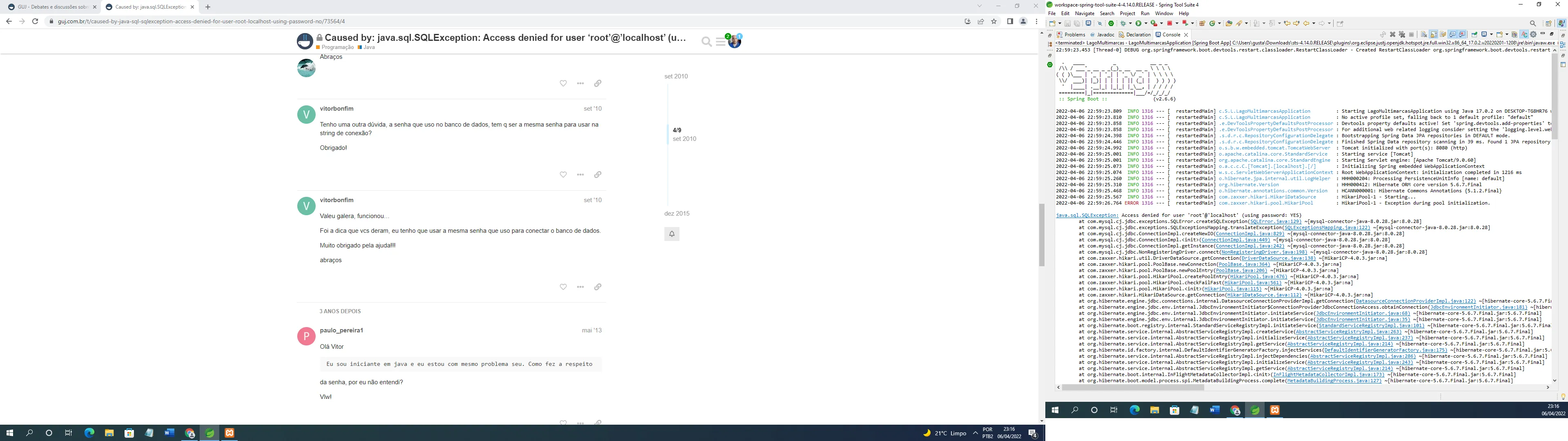Open the Boot Dashboard power icon

(1111, 24)
